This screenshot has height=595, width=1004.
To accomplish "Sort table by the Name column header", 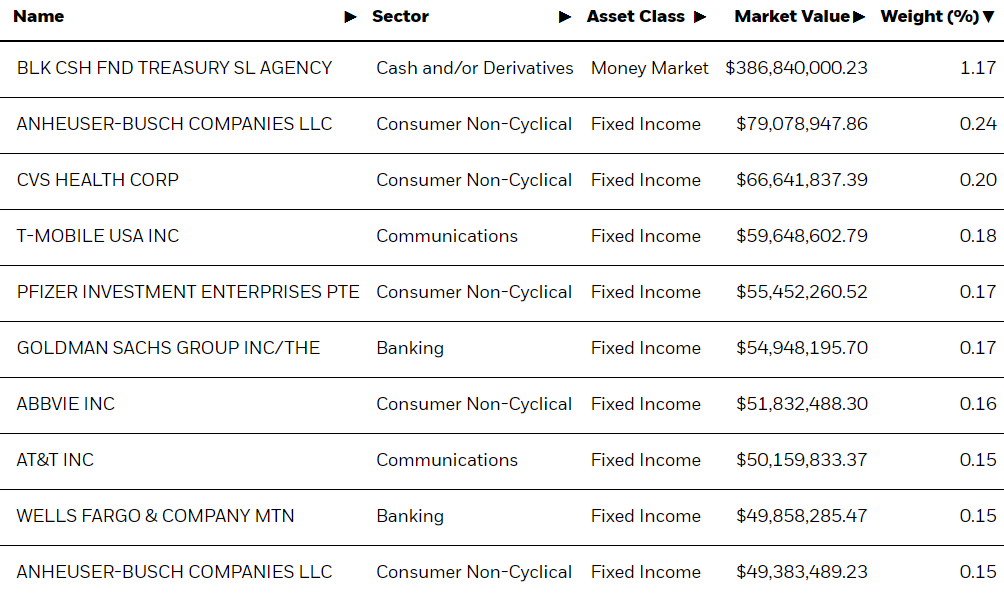I will [x=38, y=17].
